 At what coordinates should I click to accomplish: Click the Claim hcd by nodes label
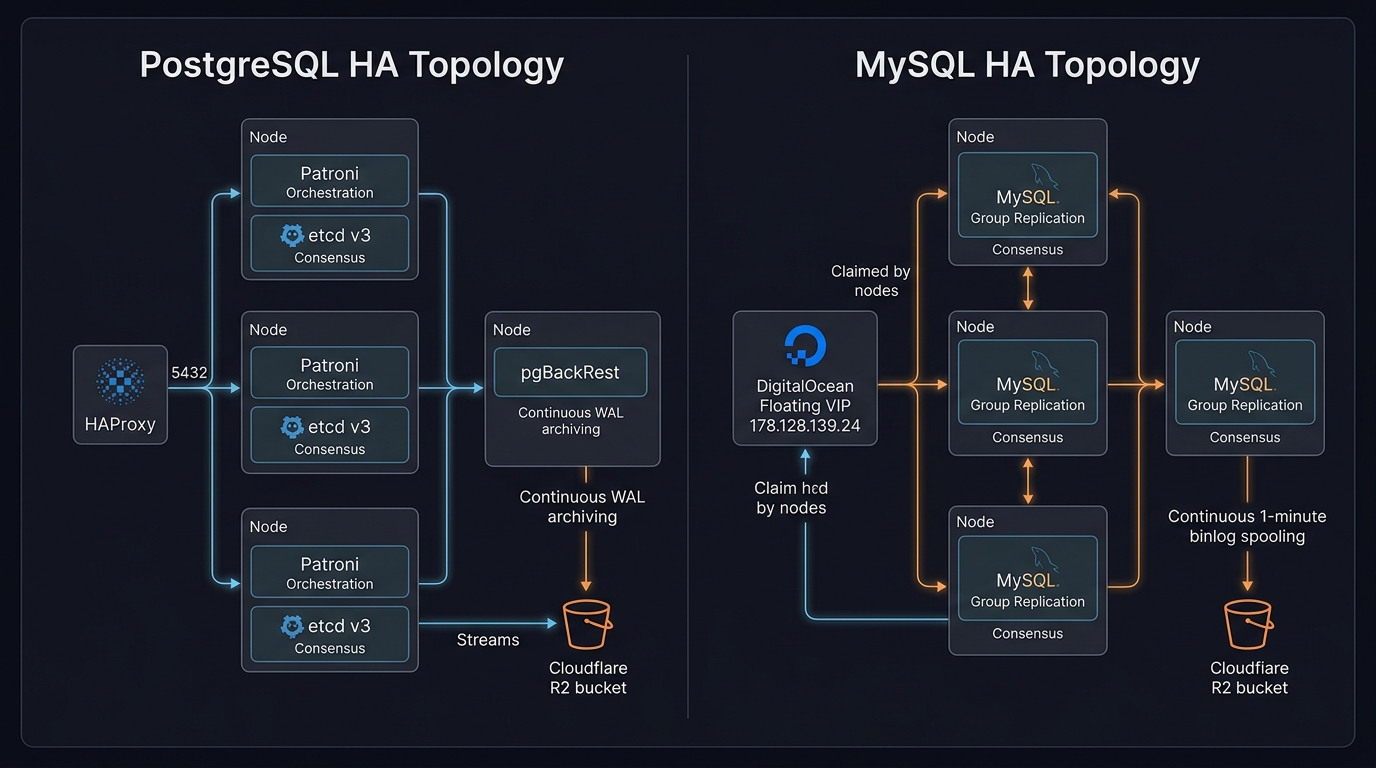click(791, 498)
